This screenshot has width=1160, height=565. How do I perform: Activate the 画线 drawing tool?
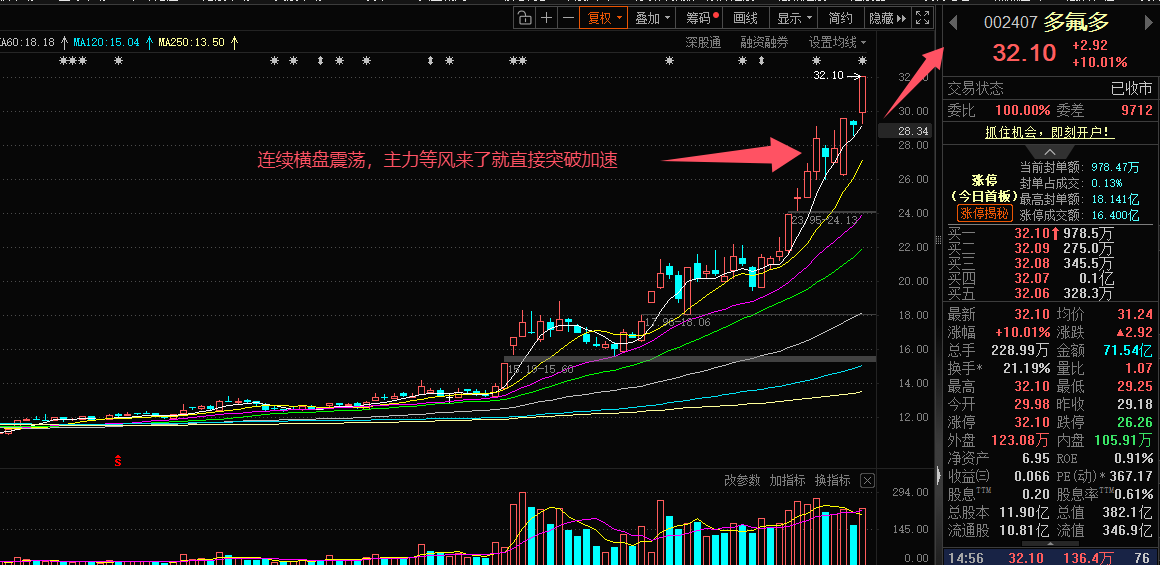[745, 18]
